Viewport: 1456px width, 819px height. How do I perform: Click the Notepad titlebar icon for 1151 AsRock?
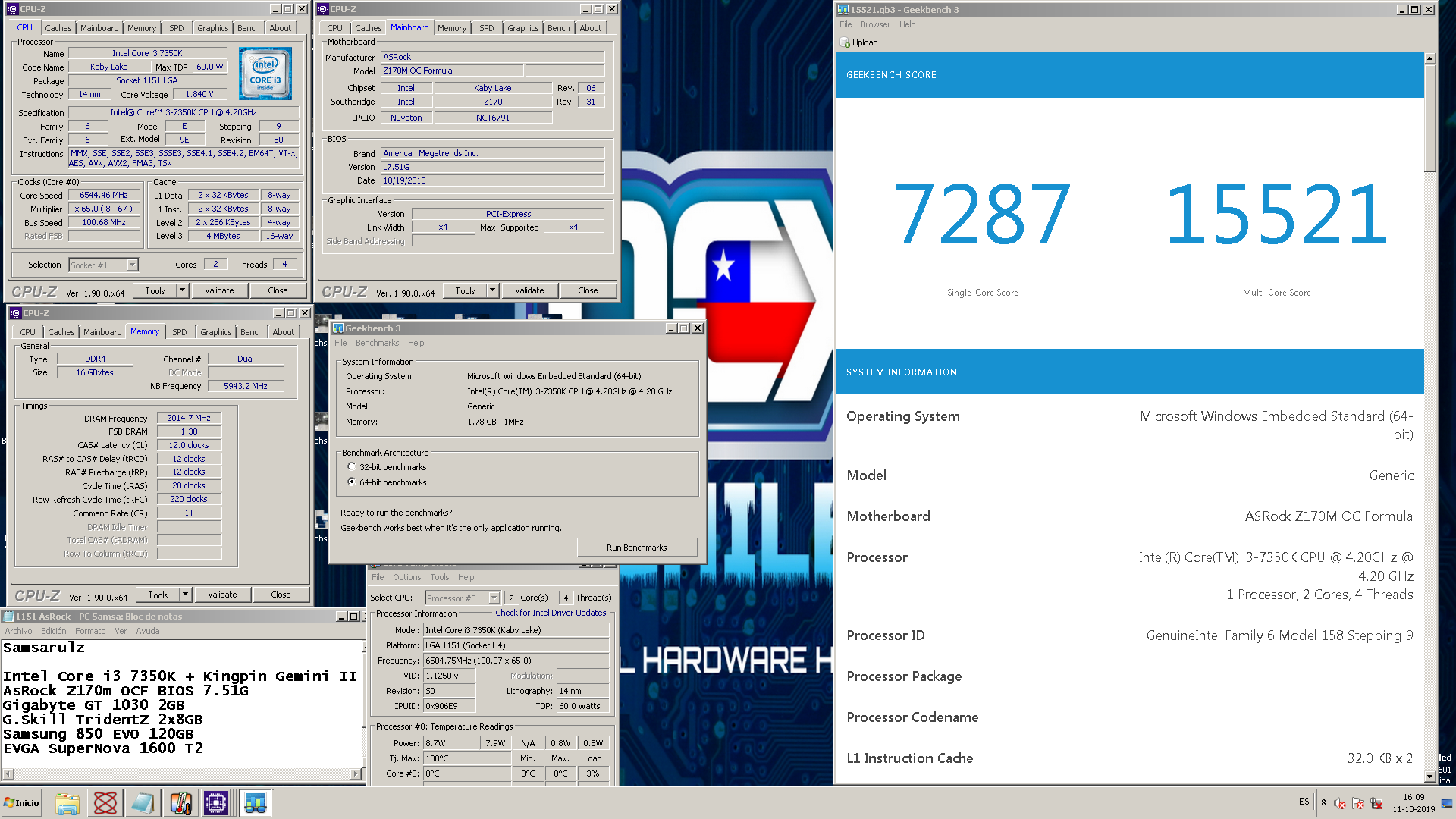8,617
